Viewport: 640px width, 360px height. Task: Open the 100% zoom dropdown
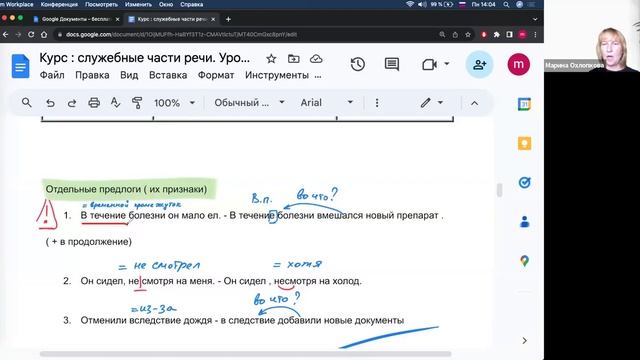174,103
